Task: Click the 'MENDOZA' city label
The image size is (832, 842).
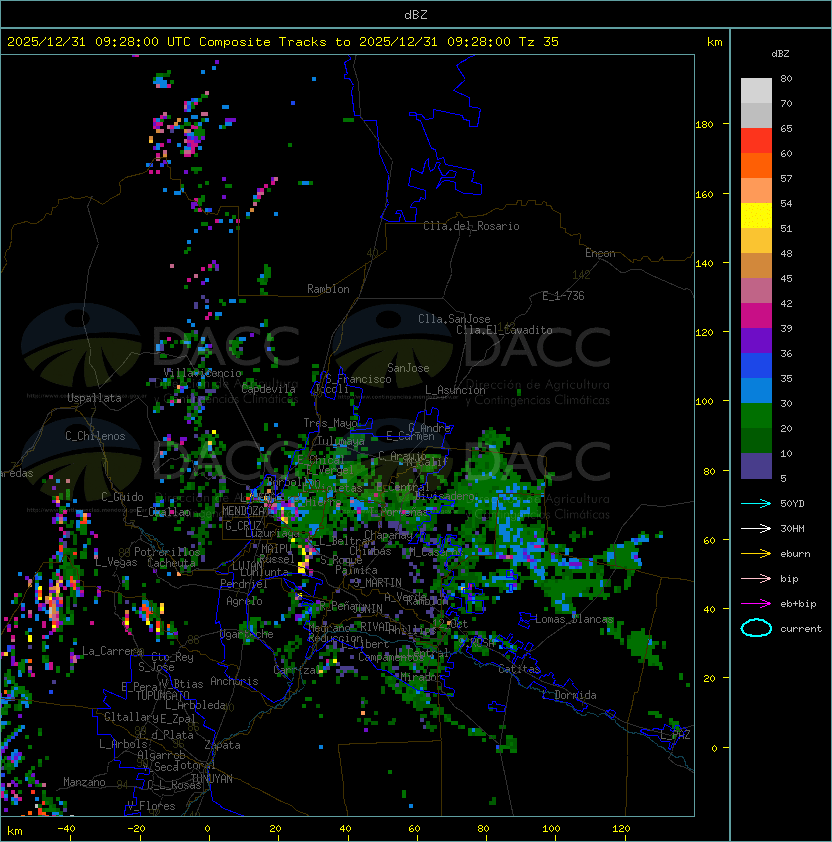Action: click(243, 511)
